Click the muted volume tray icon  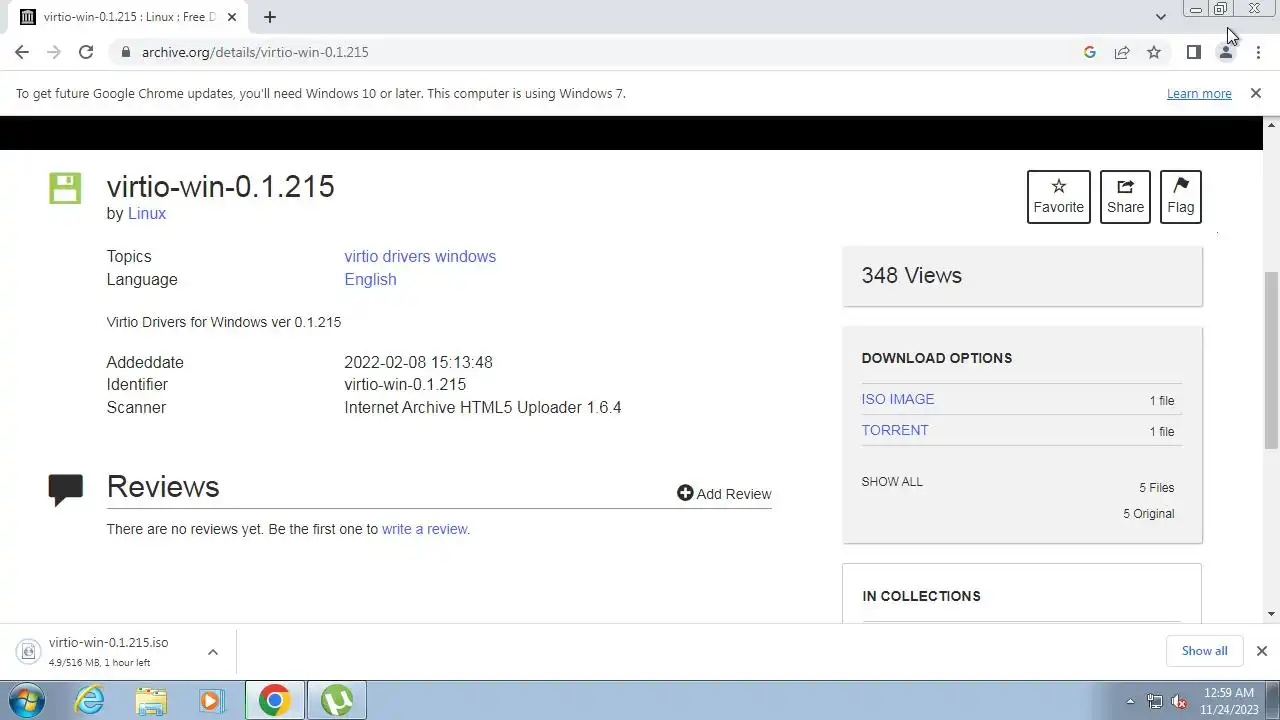click(1179, 701)
